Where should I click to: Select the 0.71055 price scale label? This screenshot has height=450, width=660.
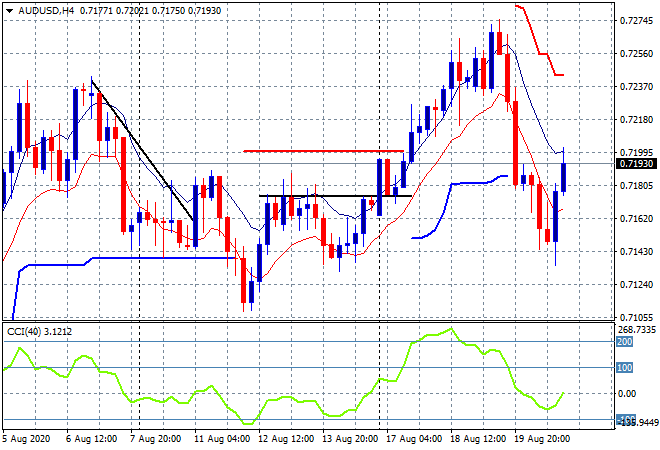pos(636,317)
